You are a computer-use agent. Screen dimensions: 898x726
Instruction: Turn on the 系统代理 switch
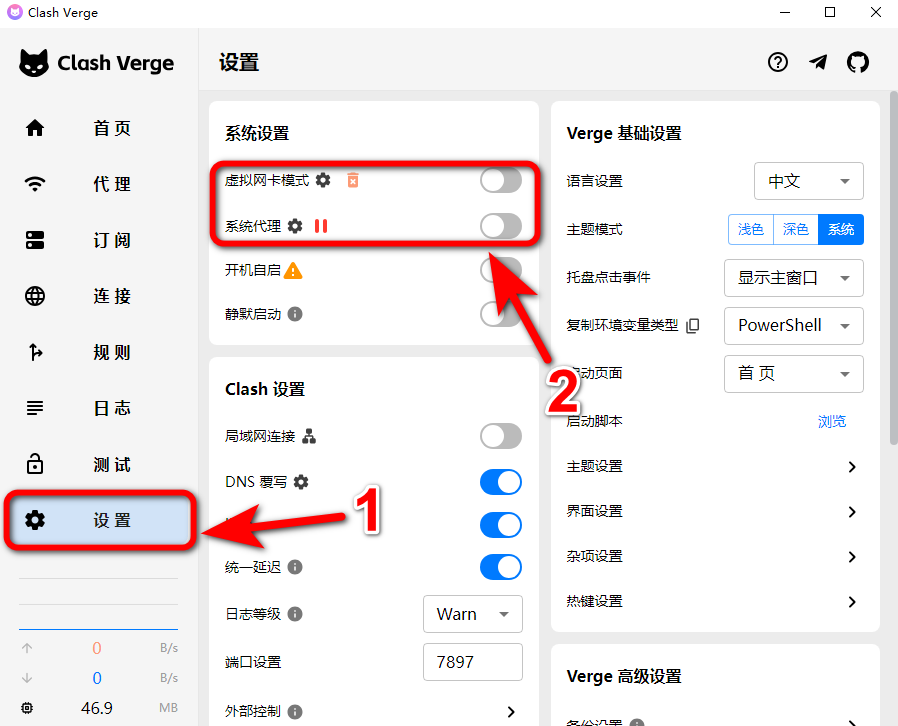[501, 226]
